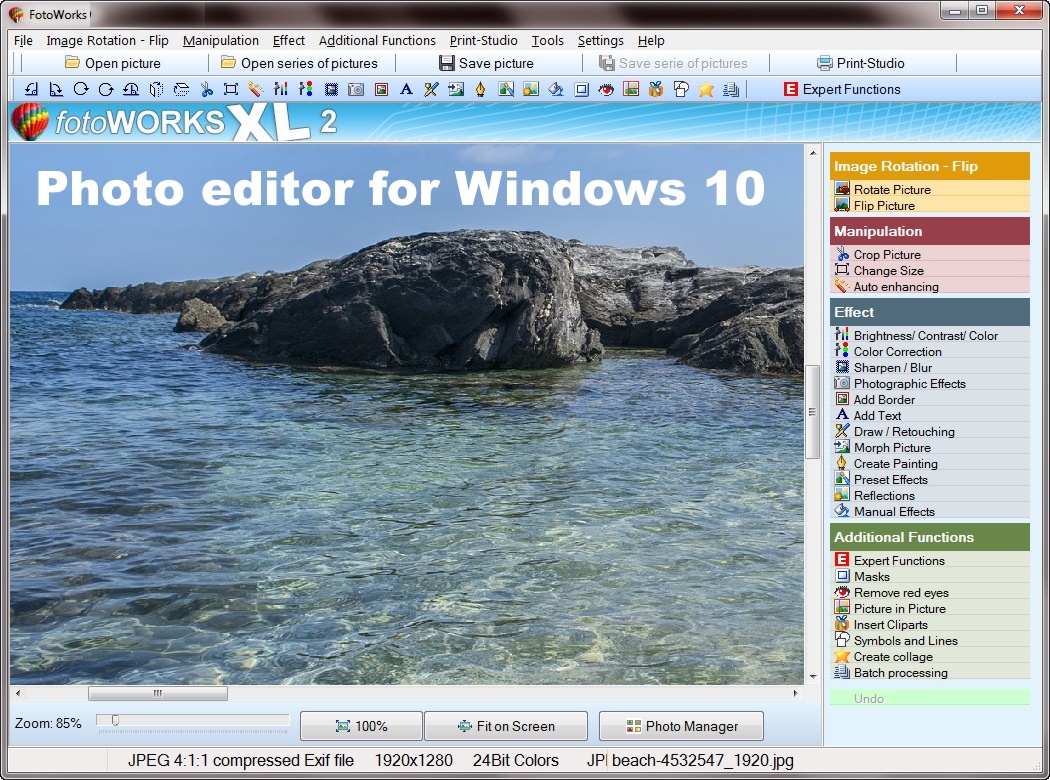
Task: Select Batch processing in the side panel
Action: 900,672
